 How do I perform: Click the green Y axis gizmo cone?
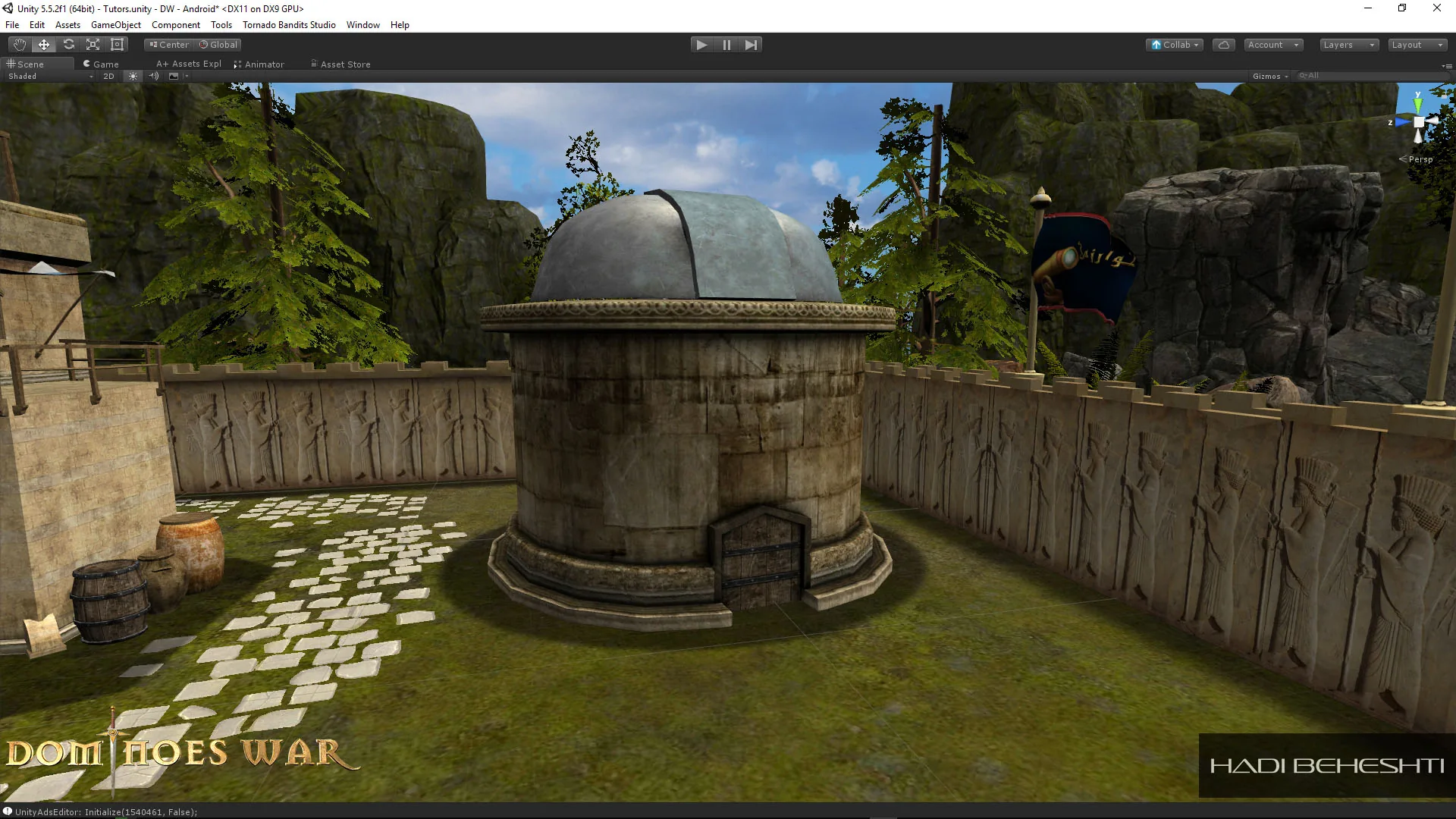click(x=1418, y=104)
